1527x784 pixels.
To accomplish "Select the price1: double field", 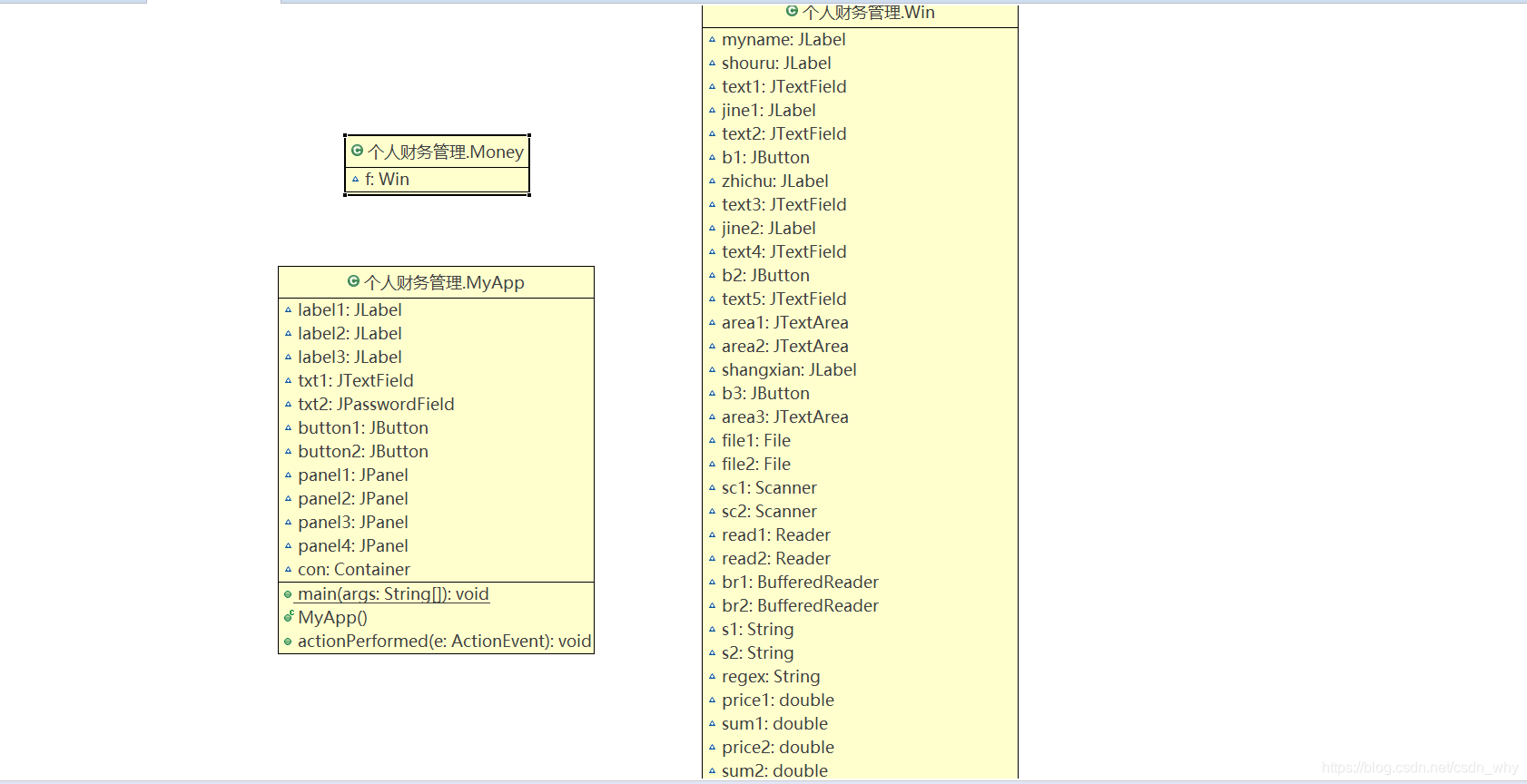I will (x=778, y=700).
